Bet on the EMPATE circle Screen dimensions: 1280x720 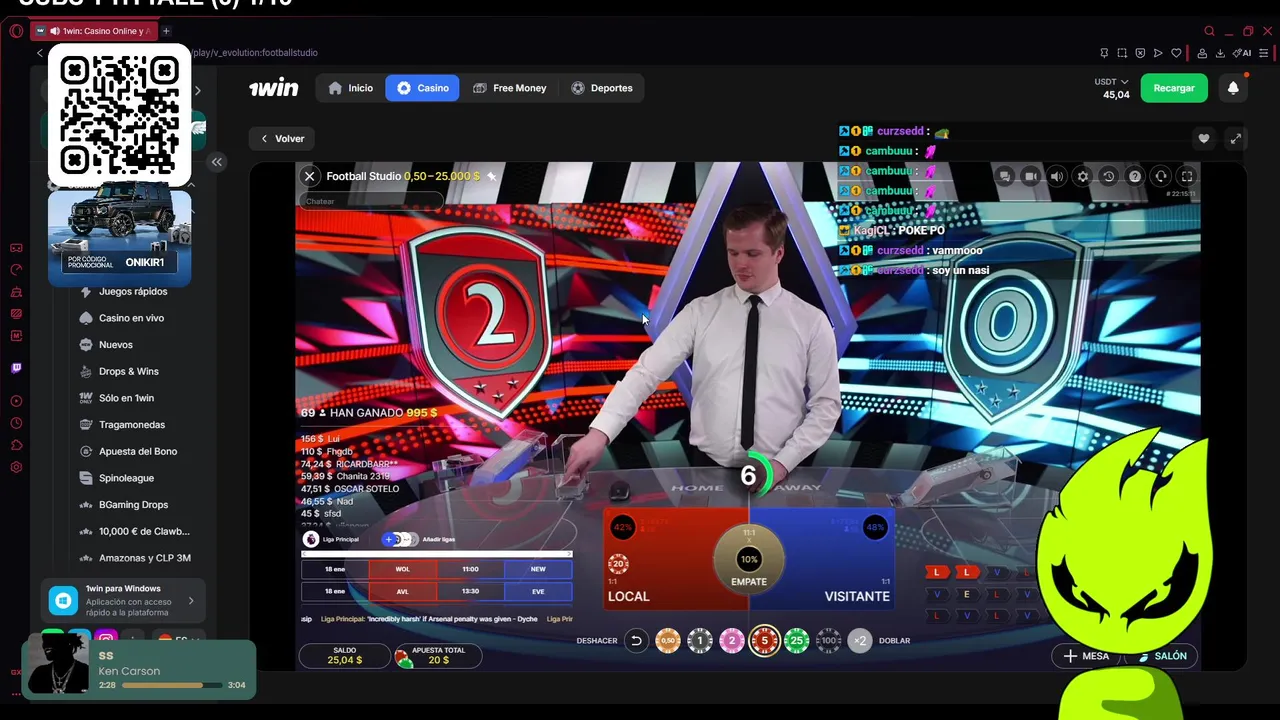coord(749,560)
